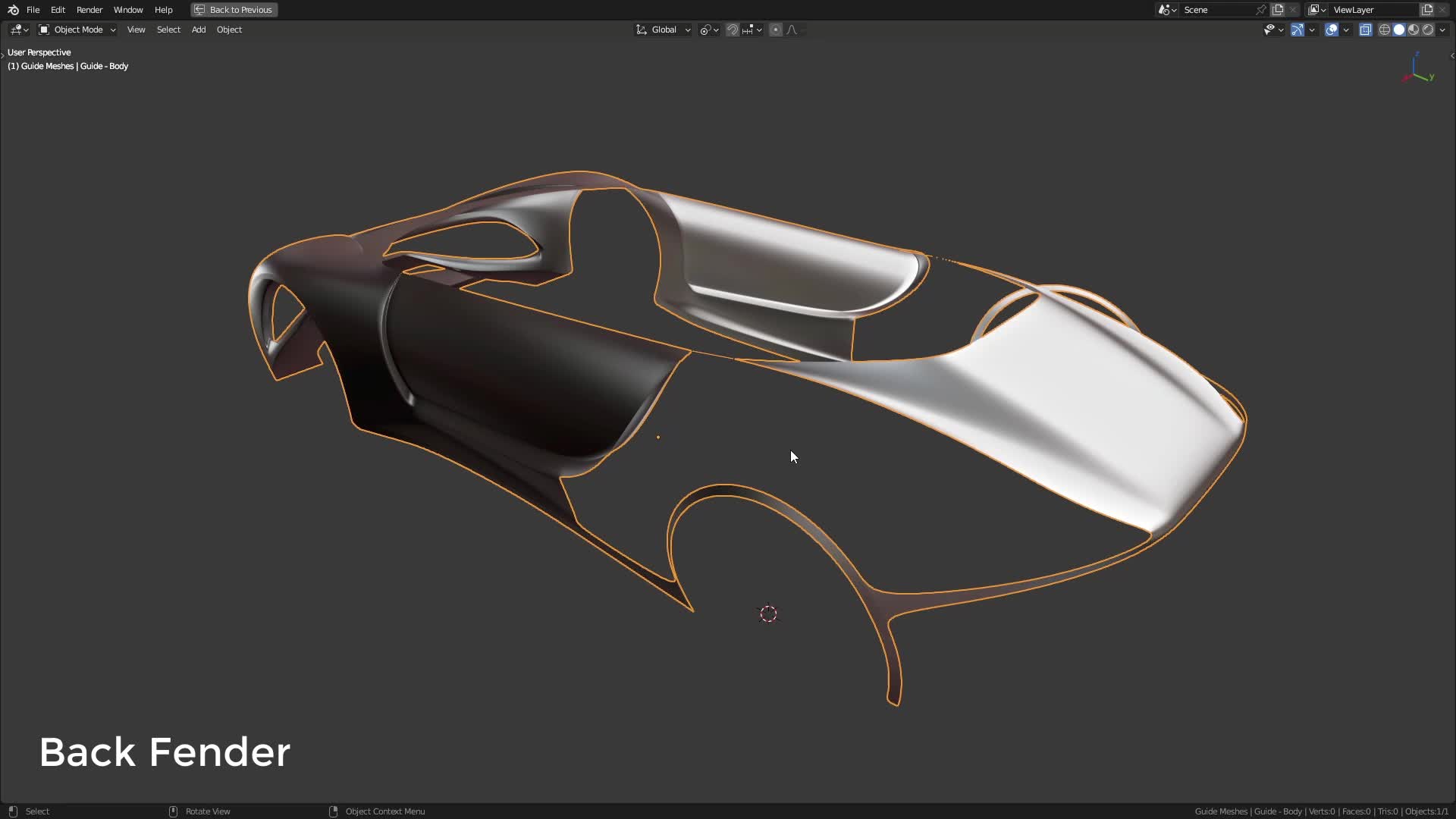1456x819 pixels.
Task: Open the viewport View menu
Action: coord(136,30)
